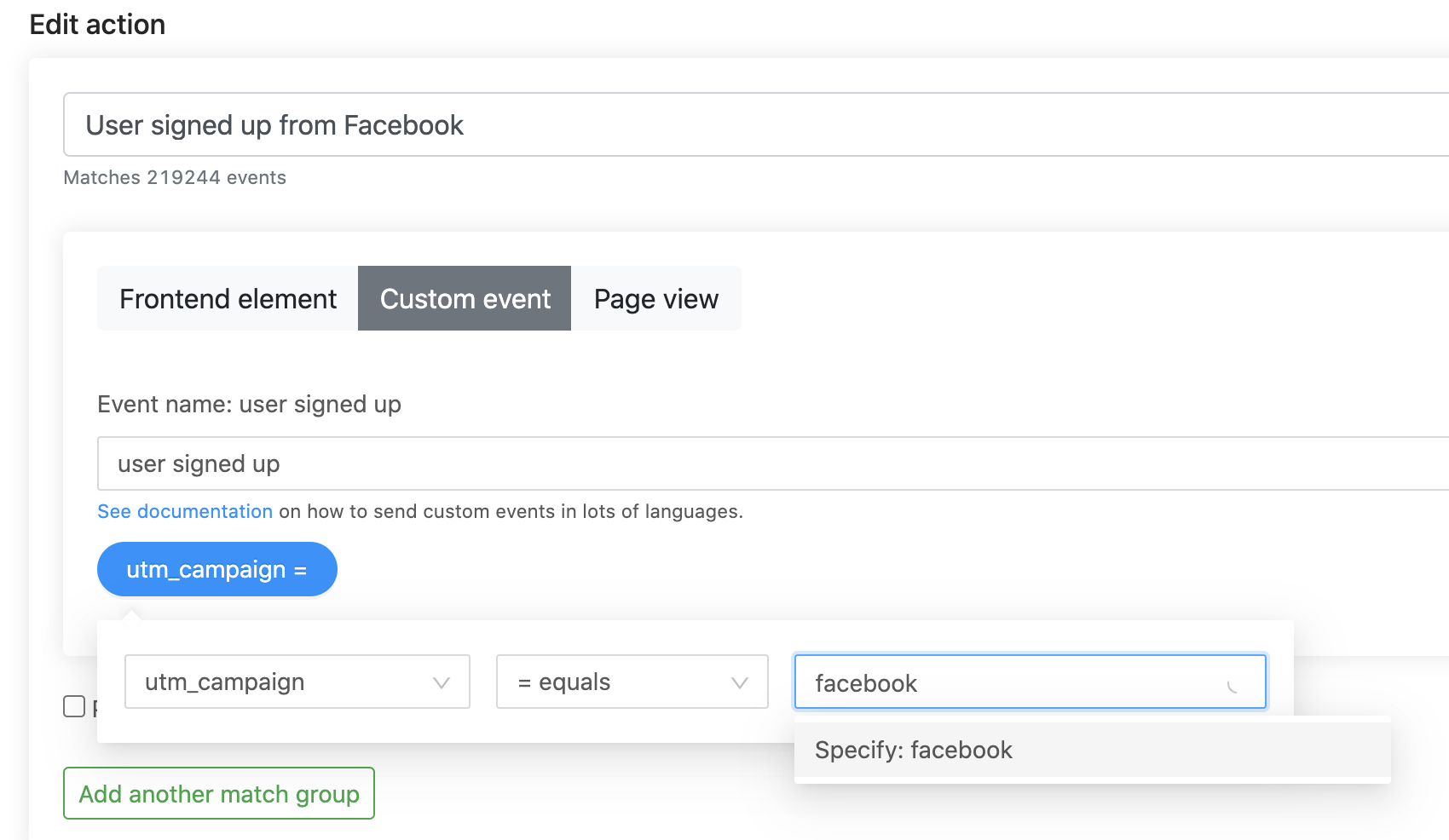Reselect the Custom event tab
Image resolution: width=1449 pixels, height=840 pixels.
click(464, 298)
